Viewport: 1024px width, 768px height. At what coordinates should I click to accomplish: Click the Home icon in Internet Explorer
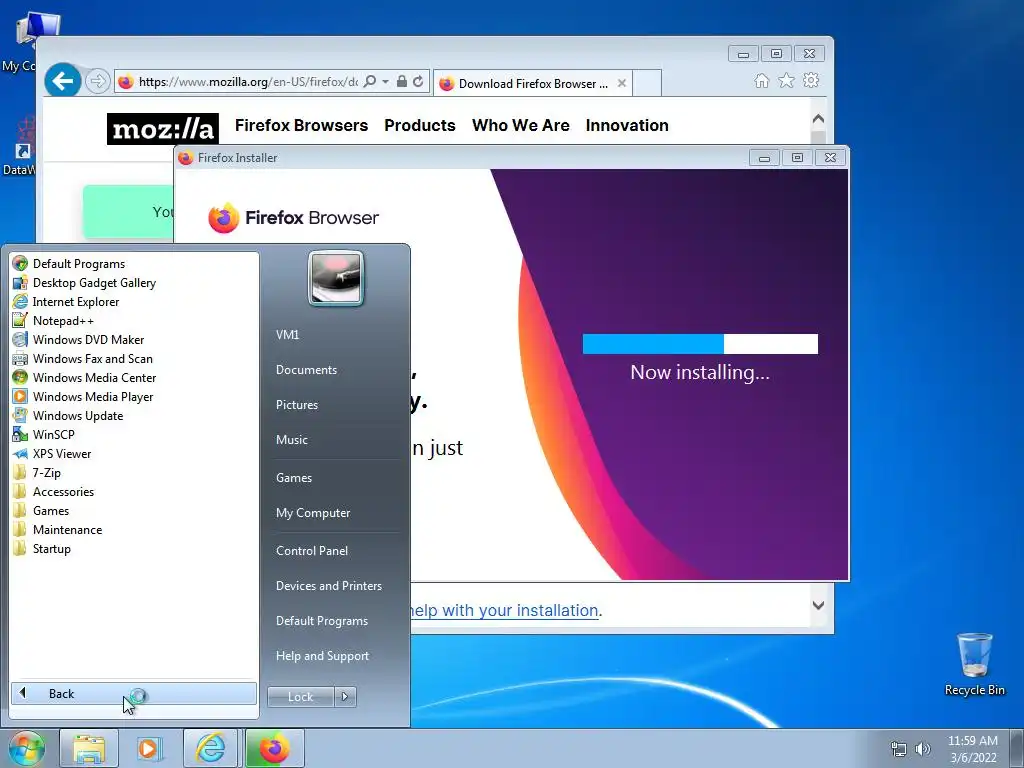pyautogui.click(x=761, y=80)
